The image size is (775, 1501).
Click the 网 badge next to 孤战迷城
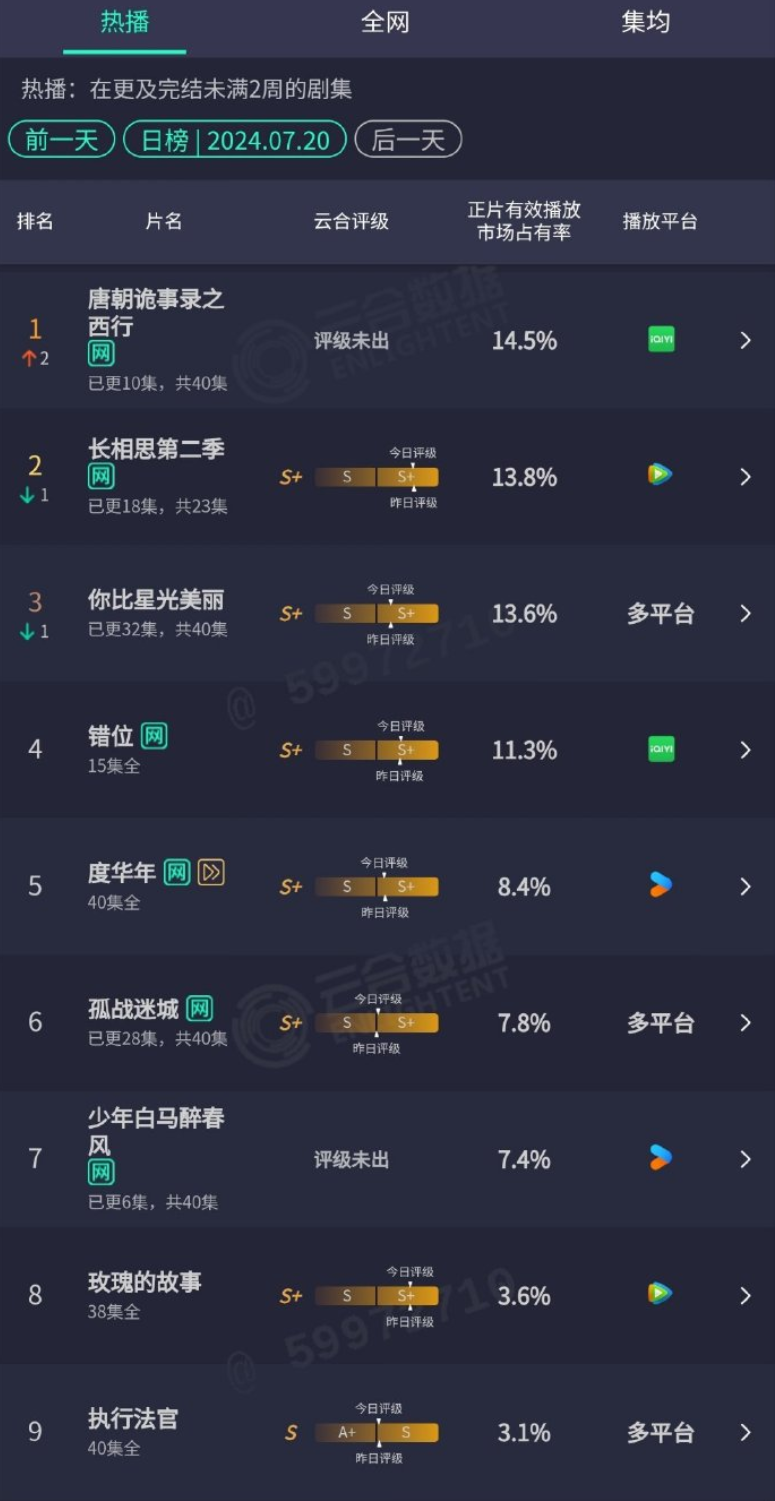[x=200, y=1009]
